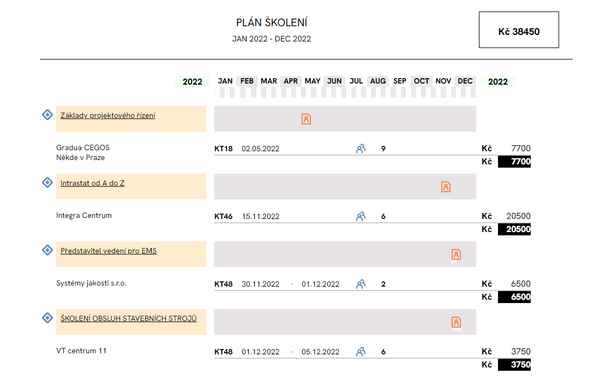Select FEB month in timeline header
The width and height of the screenshot is (600, 378).
[x=247, y=81]
